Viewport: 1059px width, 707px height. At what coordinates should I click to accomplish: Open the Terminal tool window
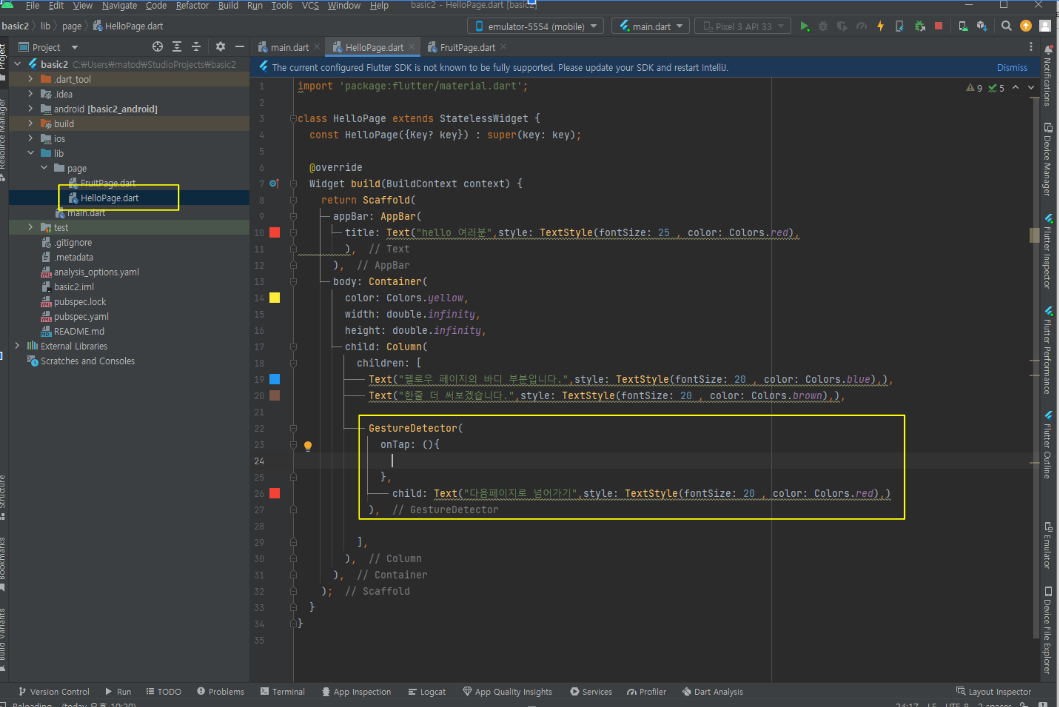tap(282, 691)
